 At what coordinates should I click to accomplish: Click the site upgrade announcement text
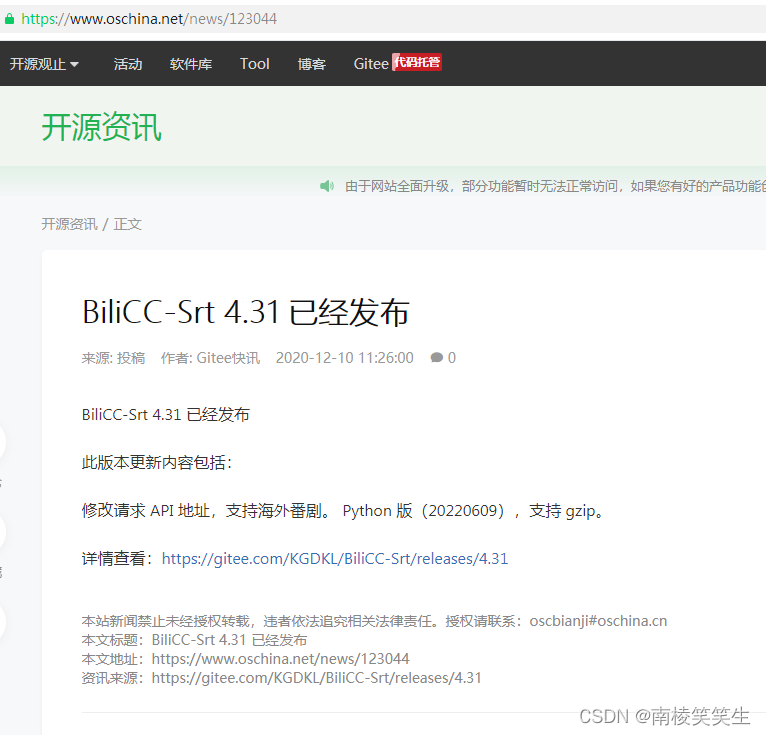(555, 186)
